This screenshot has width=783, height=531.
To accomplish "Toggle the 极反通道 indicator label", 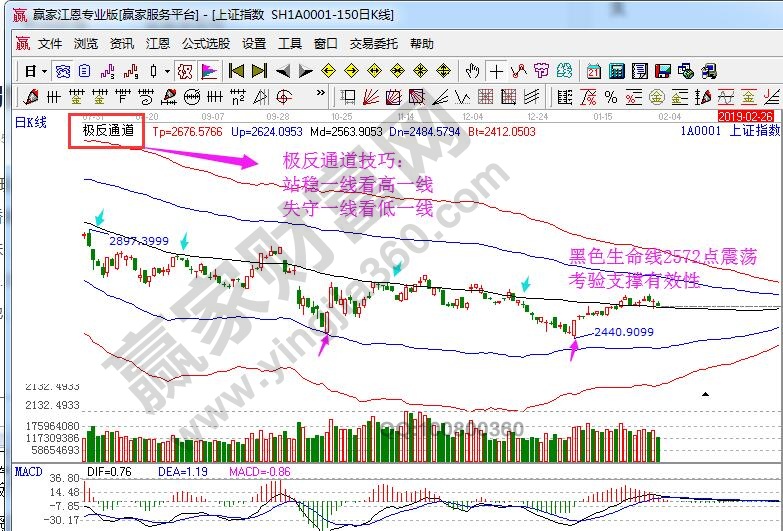I will (x=107, y=131).
